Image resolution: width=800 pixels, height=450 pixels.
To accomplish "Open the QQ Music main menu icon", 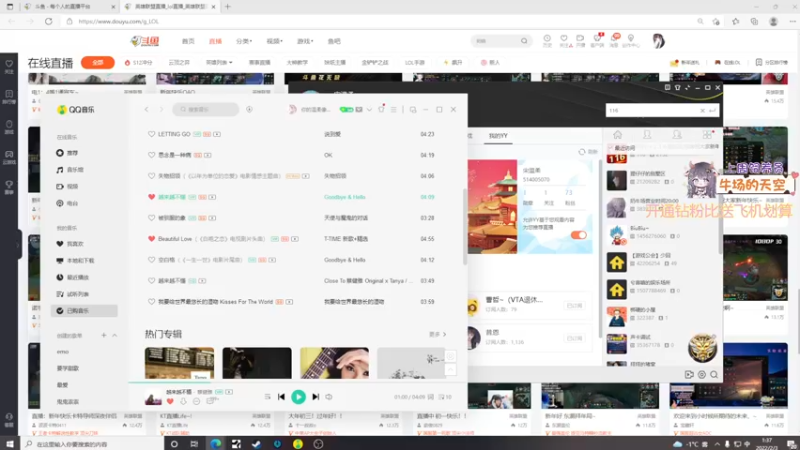I will pyautogui.click(x=393, y=110).
